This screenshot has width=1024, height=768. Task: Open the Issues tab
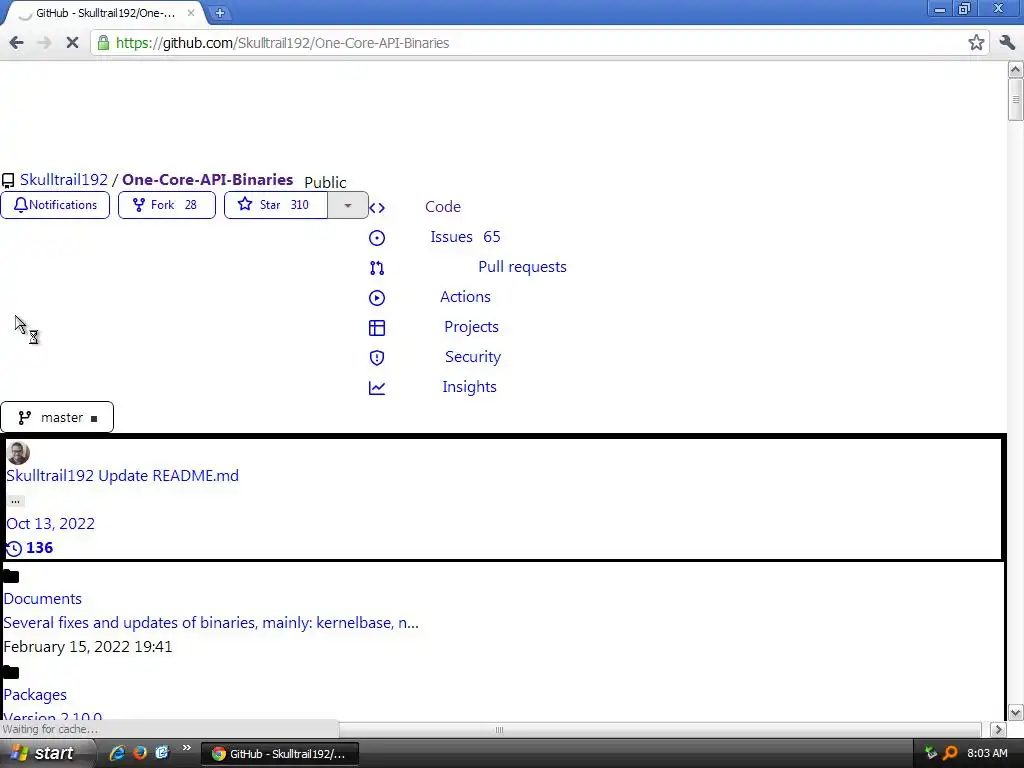pos(465,236)
